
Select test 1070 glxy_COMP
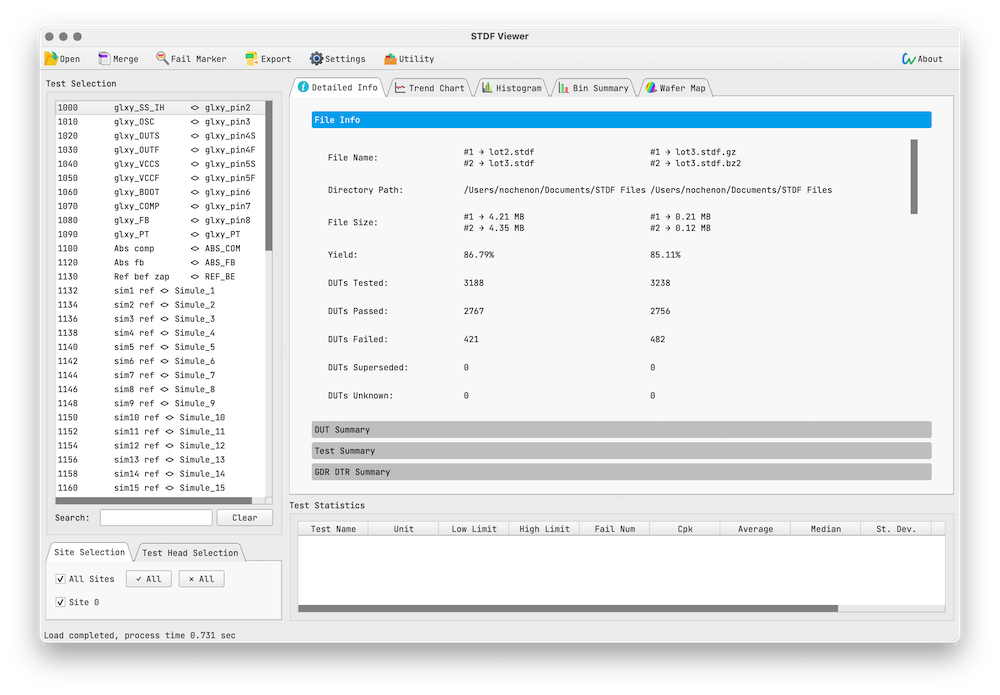pyautogui.click(x=160, y=206)
